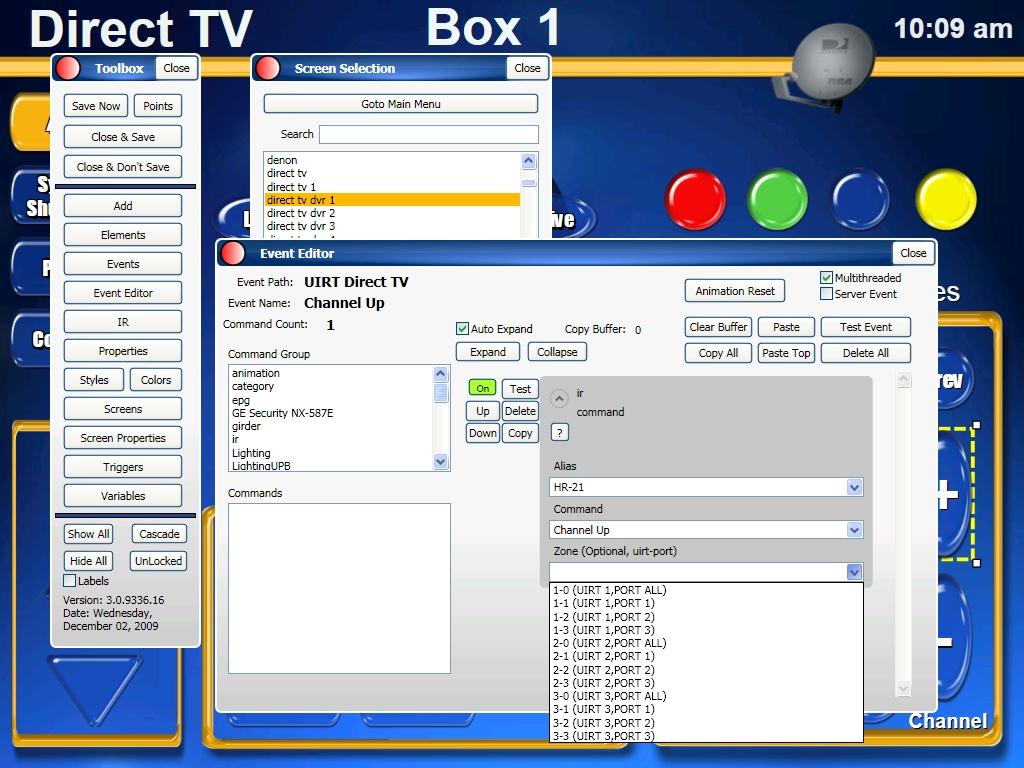Click the red circle icon in Event Editor title
Image resolution: width=1024 pixels, height=768 pixels.
[x=232, y=253]
